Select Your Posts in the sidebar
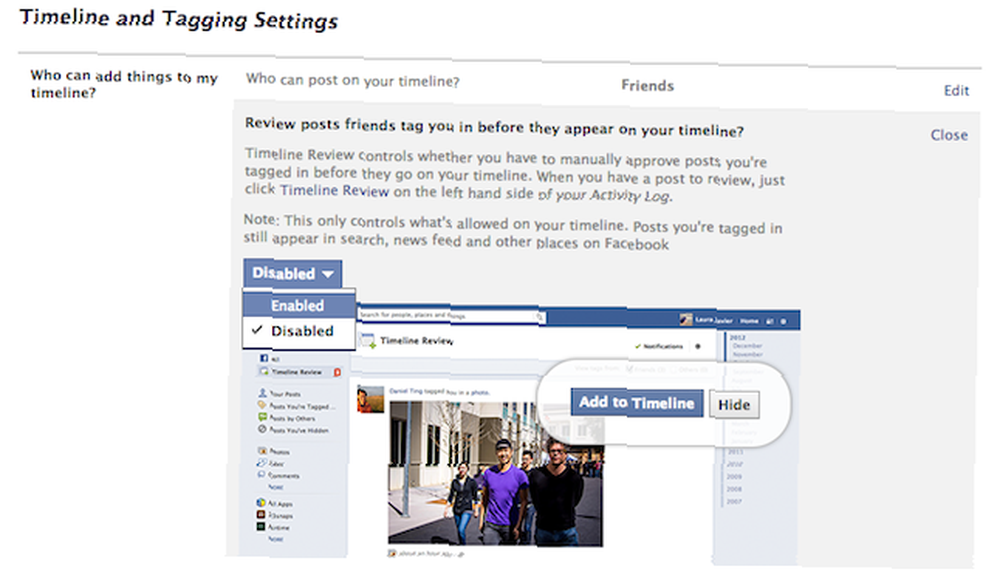This screenshot has width=1000, height=572. click(284, 394)
